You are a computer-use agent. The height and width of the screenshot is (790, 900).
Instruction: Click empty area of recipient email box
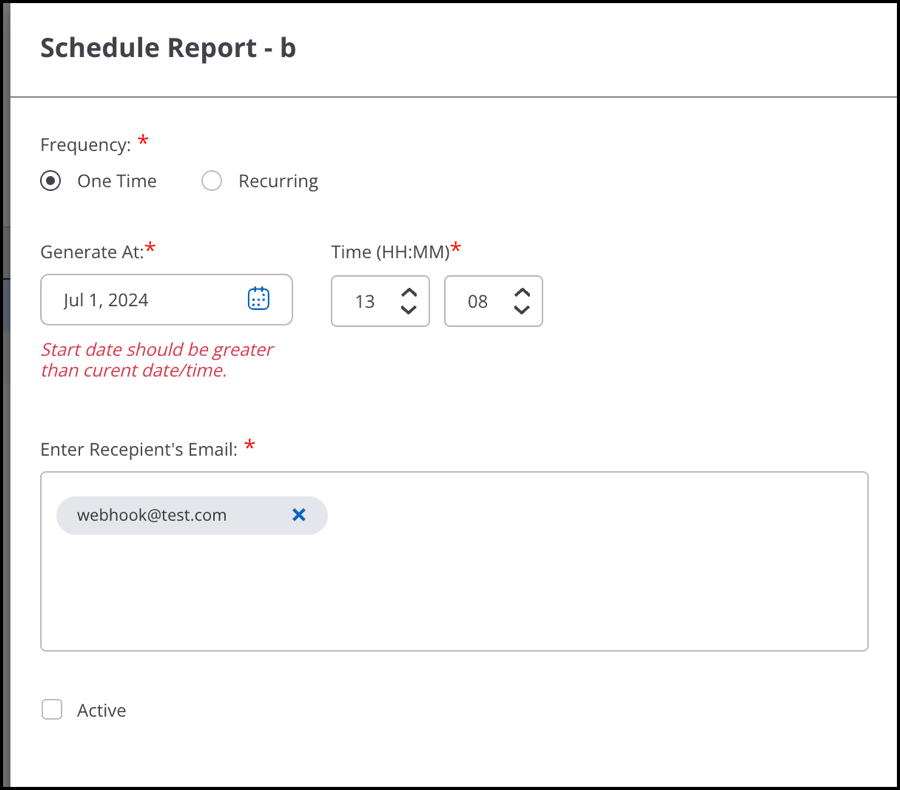pyautogui.click(x=574, y=591)
